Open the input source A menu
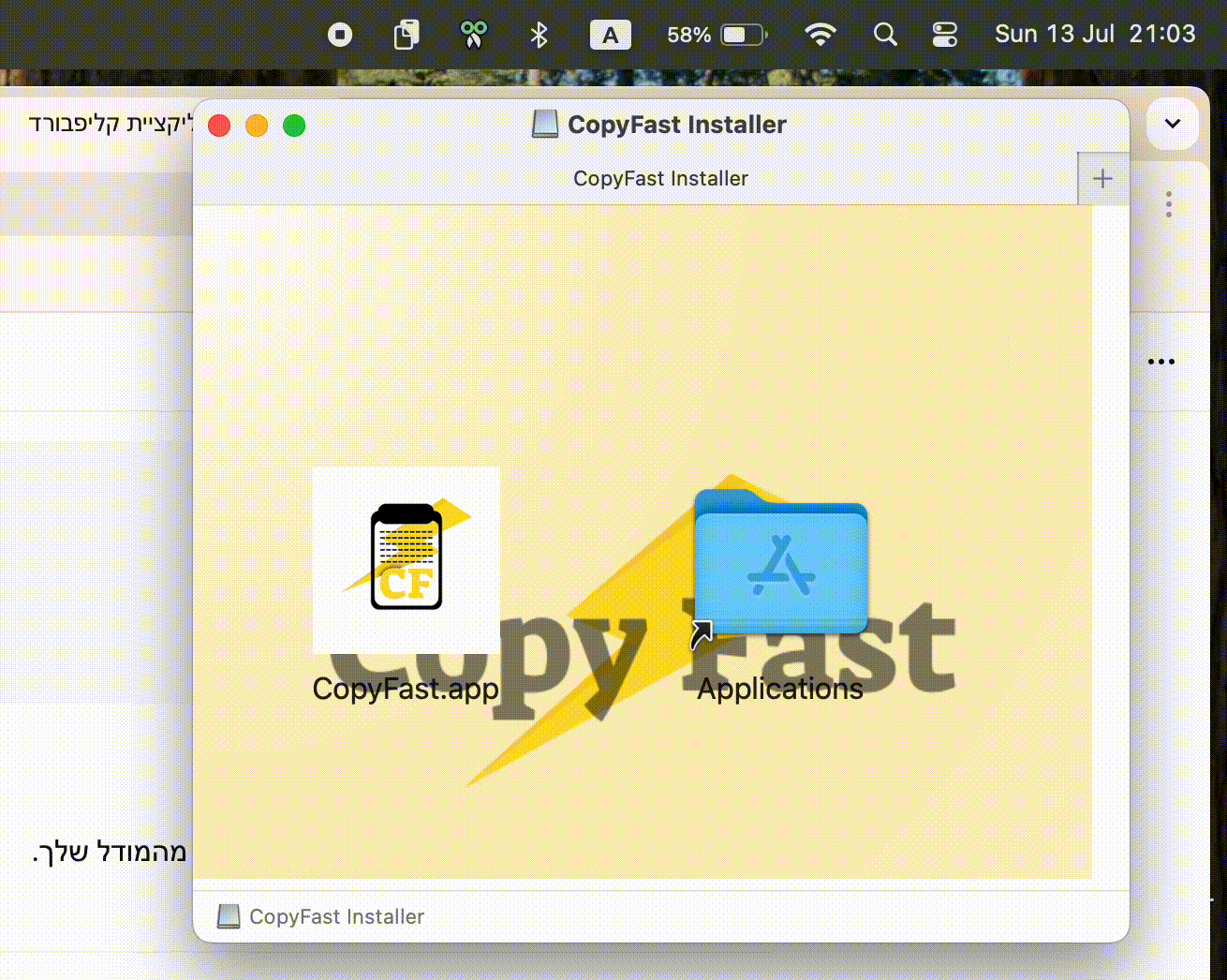Screen dimensions: 1227x980 610,35
